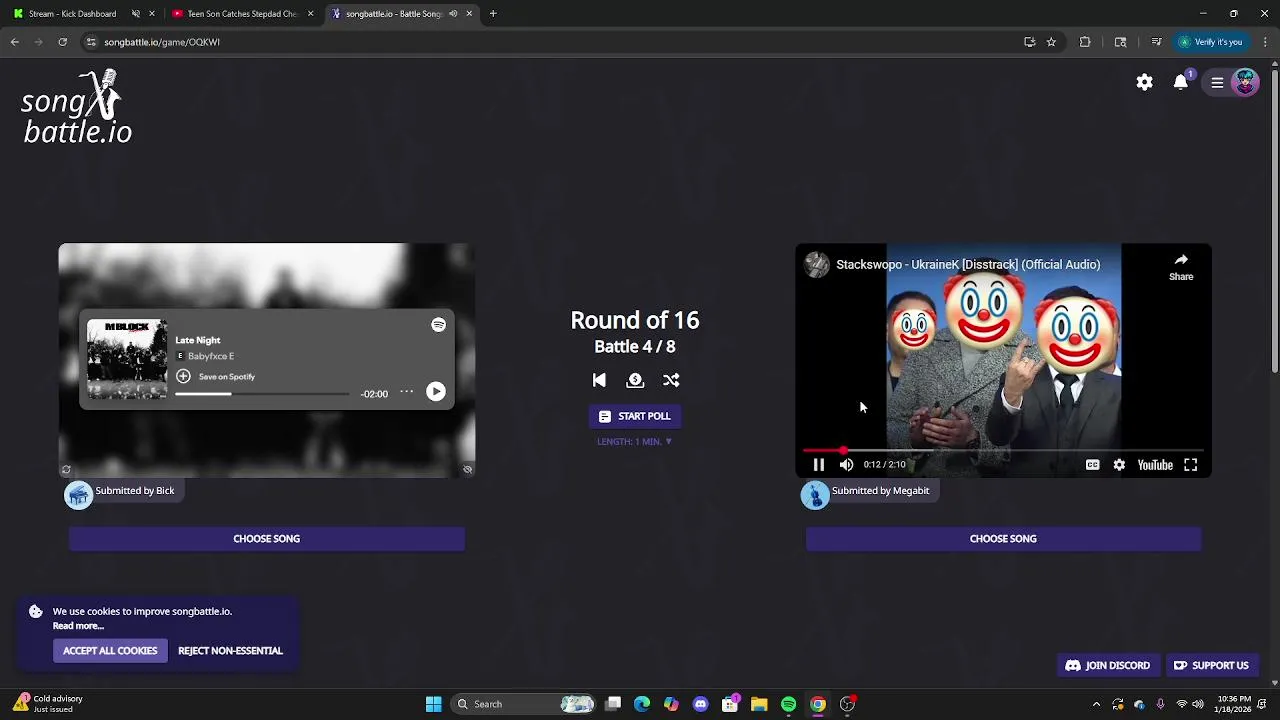The width and height of the screenshot is (1280, 720).
Task: Toggle YouTube closed captions
Action: (x=1092, y=465)
